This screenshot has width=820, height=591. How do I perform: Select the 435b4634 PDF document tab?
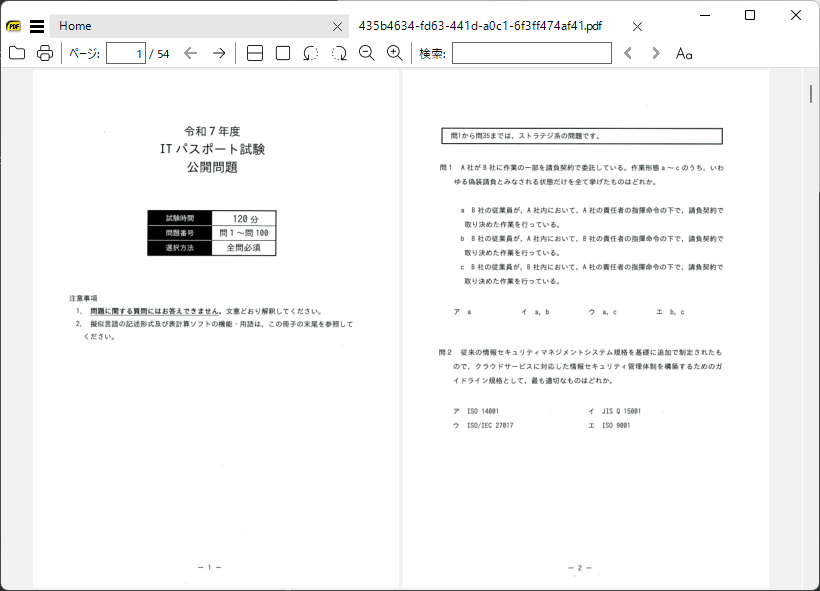click(x=480, y=26)
